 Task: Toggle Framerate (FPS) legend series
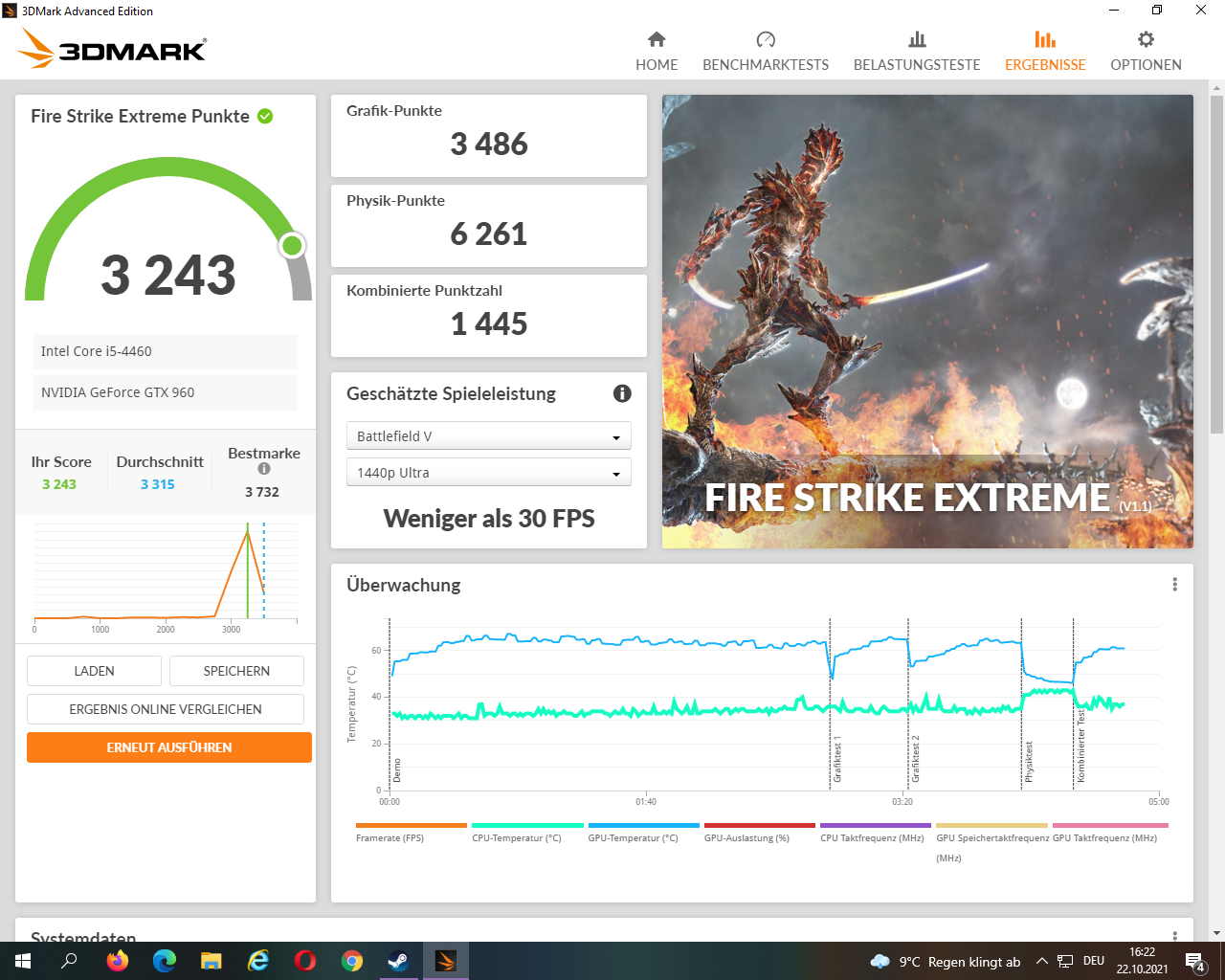[411, 833]
